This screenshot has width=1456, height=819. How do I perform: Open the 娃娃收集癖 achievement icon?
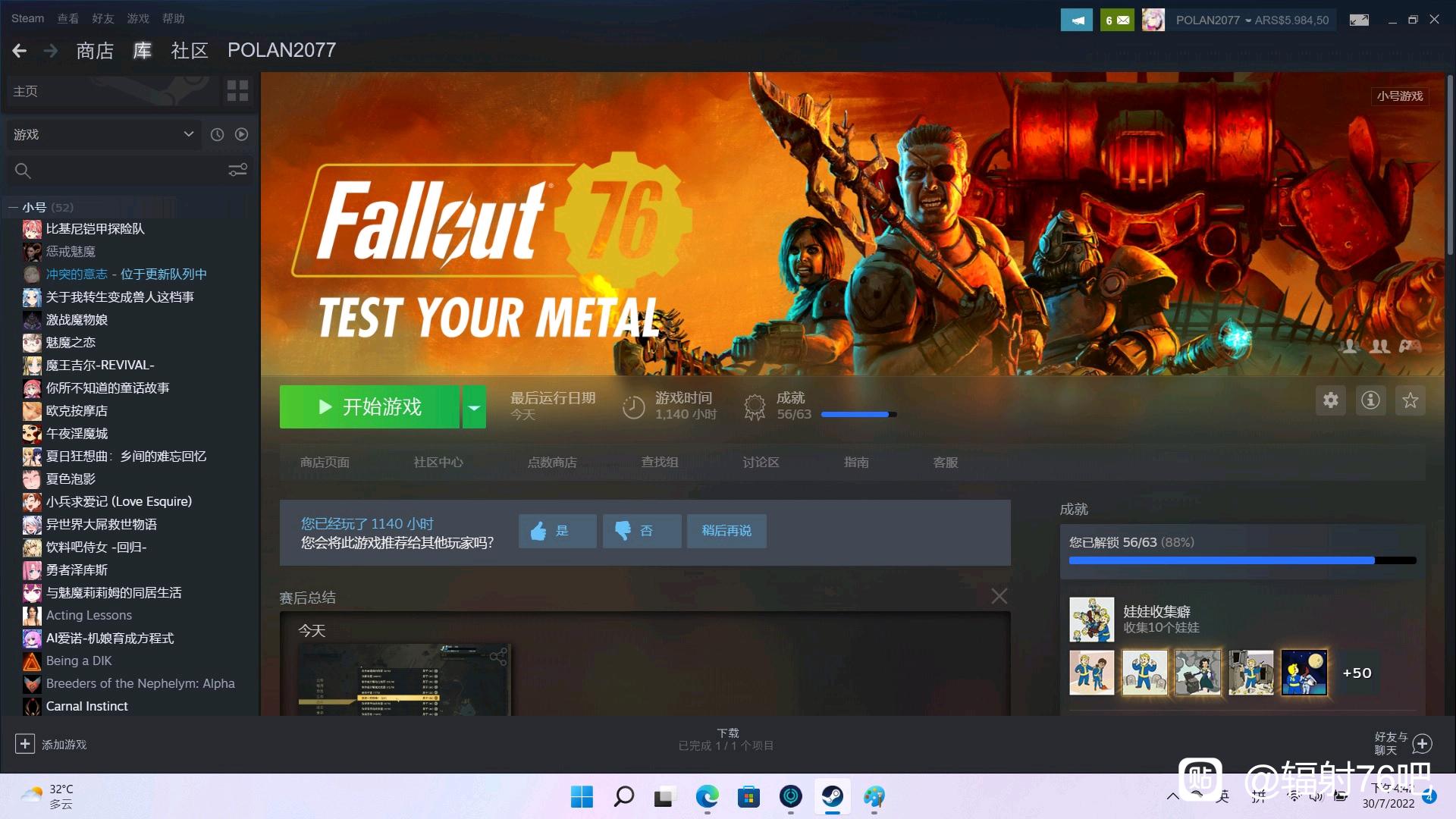pos(1092,620)
